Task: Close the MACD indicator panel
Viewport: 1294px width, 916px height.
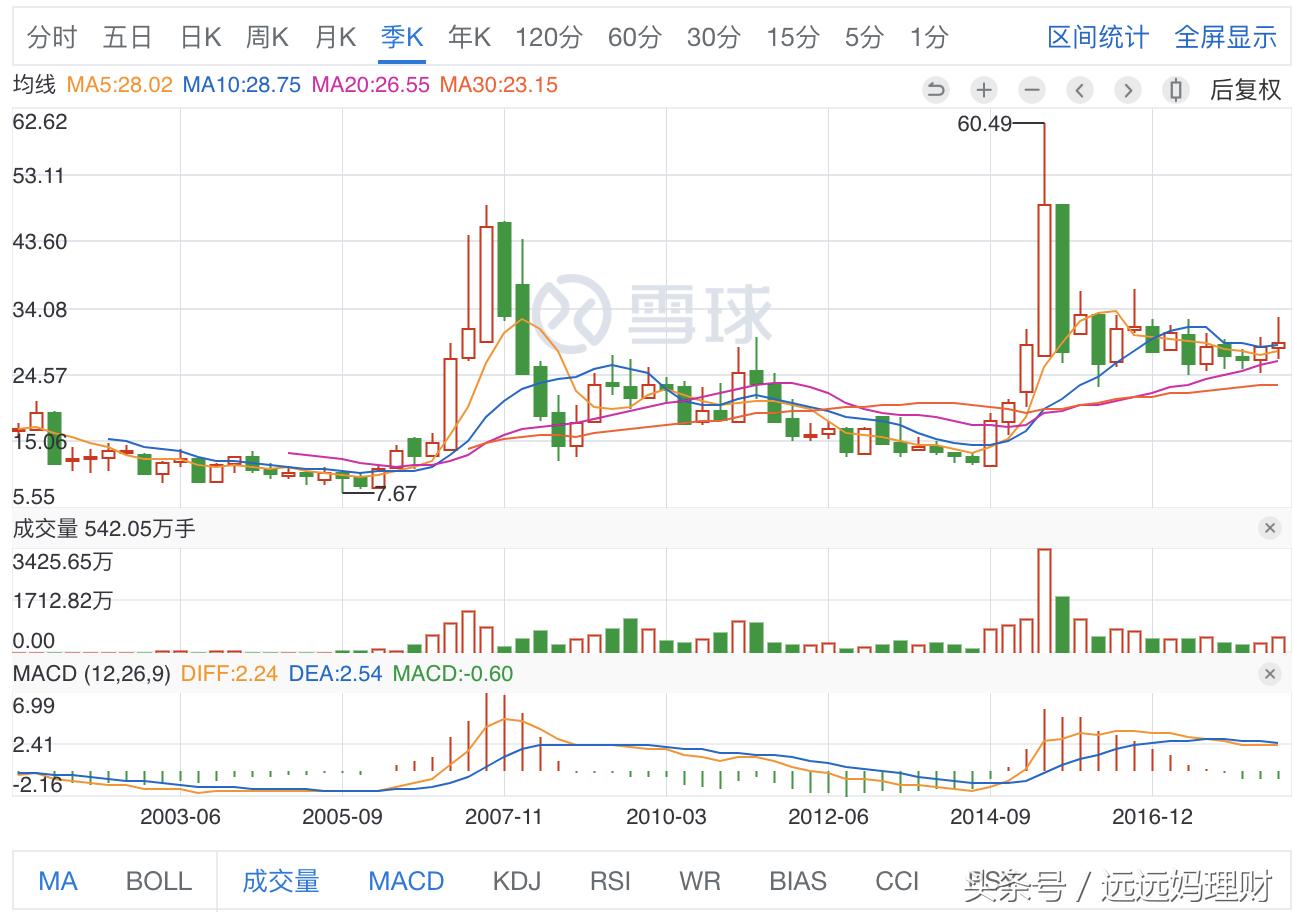Action: 1270,674
